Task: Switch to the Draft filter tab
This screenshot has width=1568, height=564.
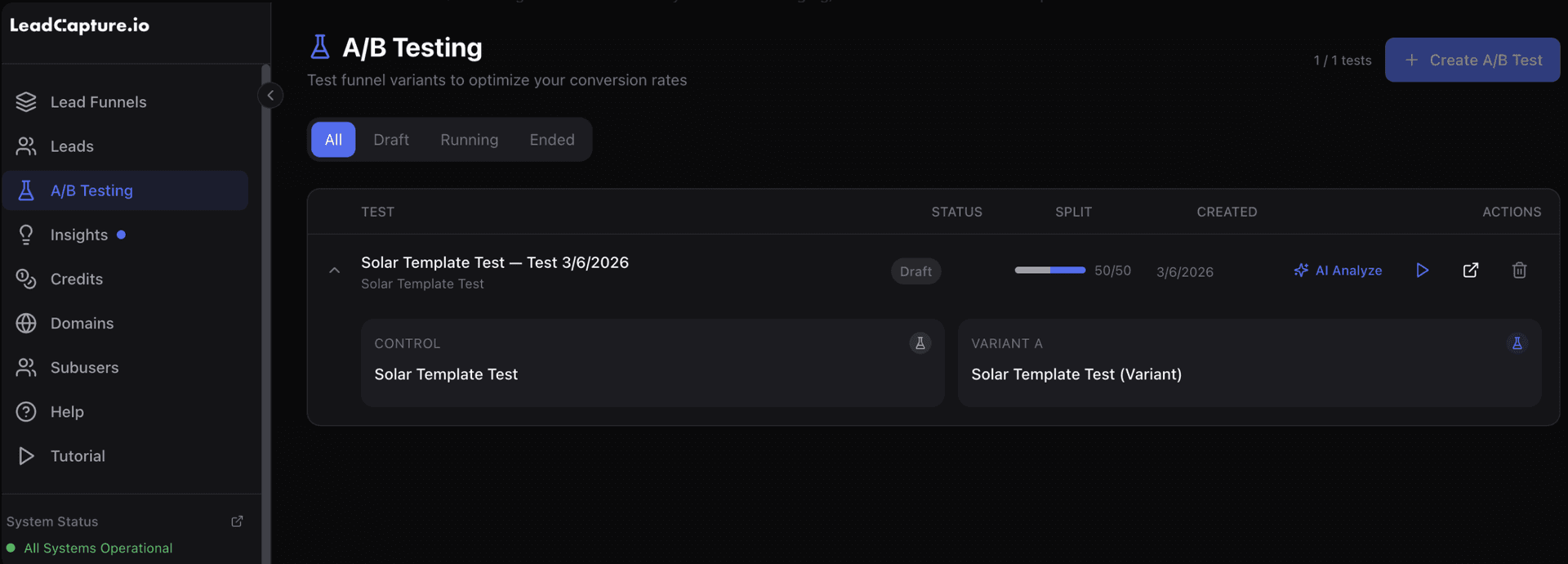Action: coord(390,140)
